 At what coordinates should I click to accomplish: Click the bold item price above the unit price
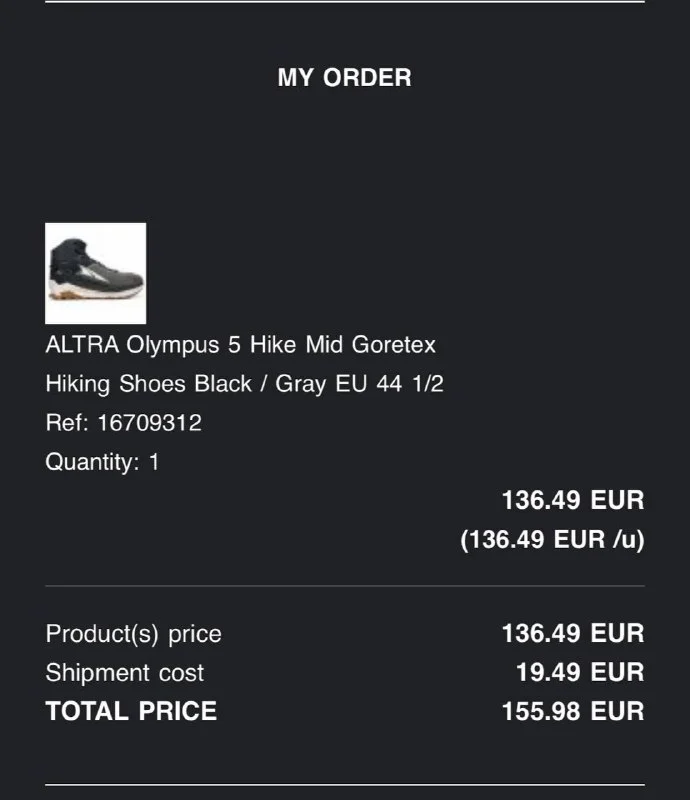click(572, 500)
